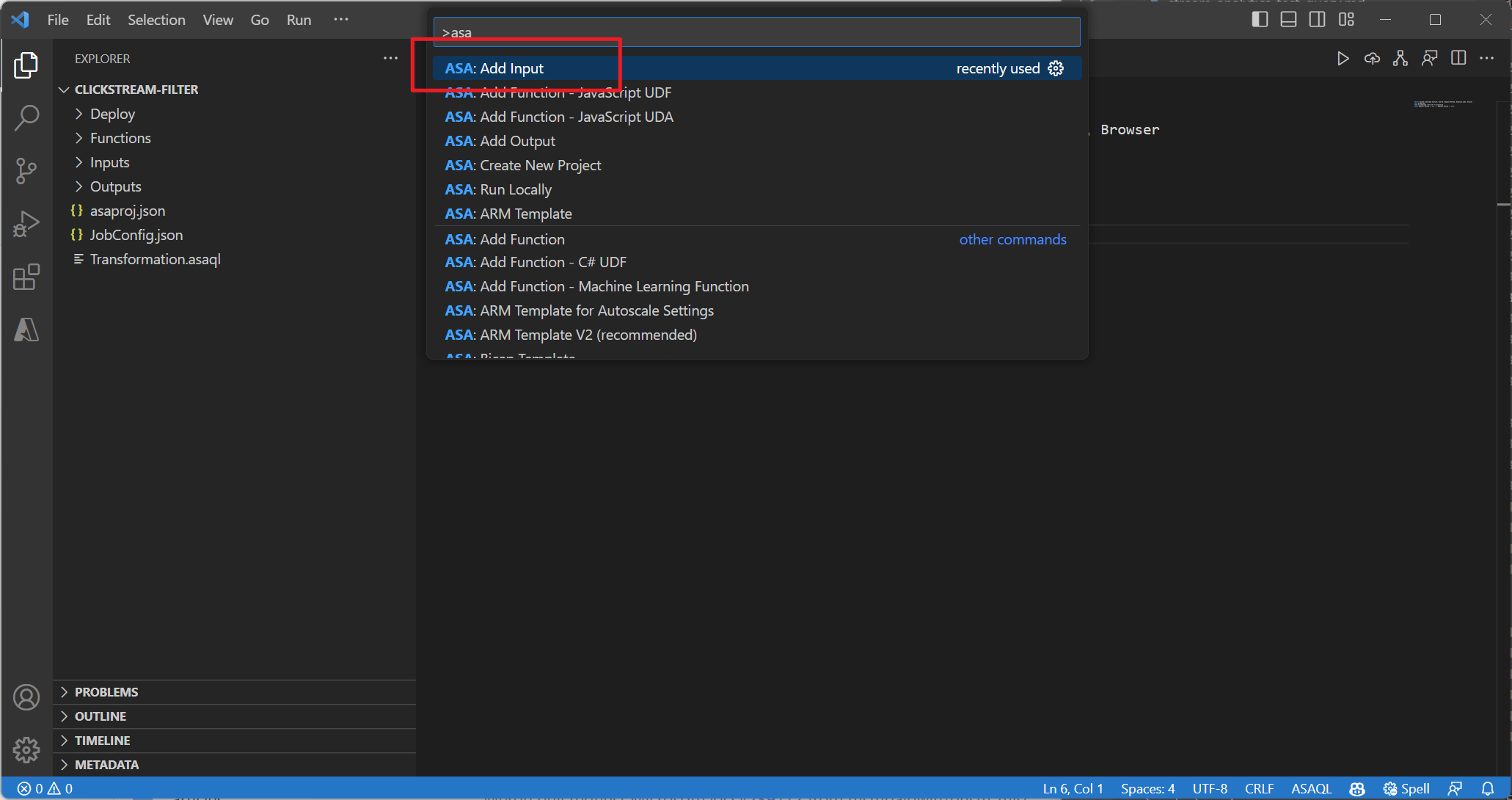This screenshot has height=800, width=1512.
Task: Open ASA Run Locally command
Action: click(x=500, y=189)
